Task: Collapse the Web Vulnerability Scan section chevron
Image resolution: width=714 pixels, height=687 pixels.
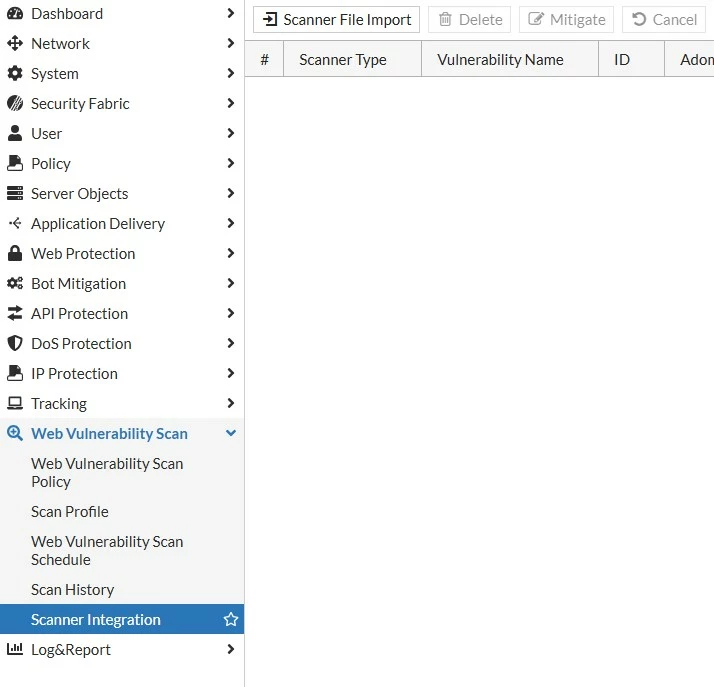Action: 231,433
